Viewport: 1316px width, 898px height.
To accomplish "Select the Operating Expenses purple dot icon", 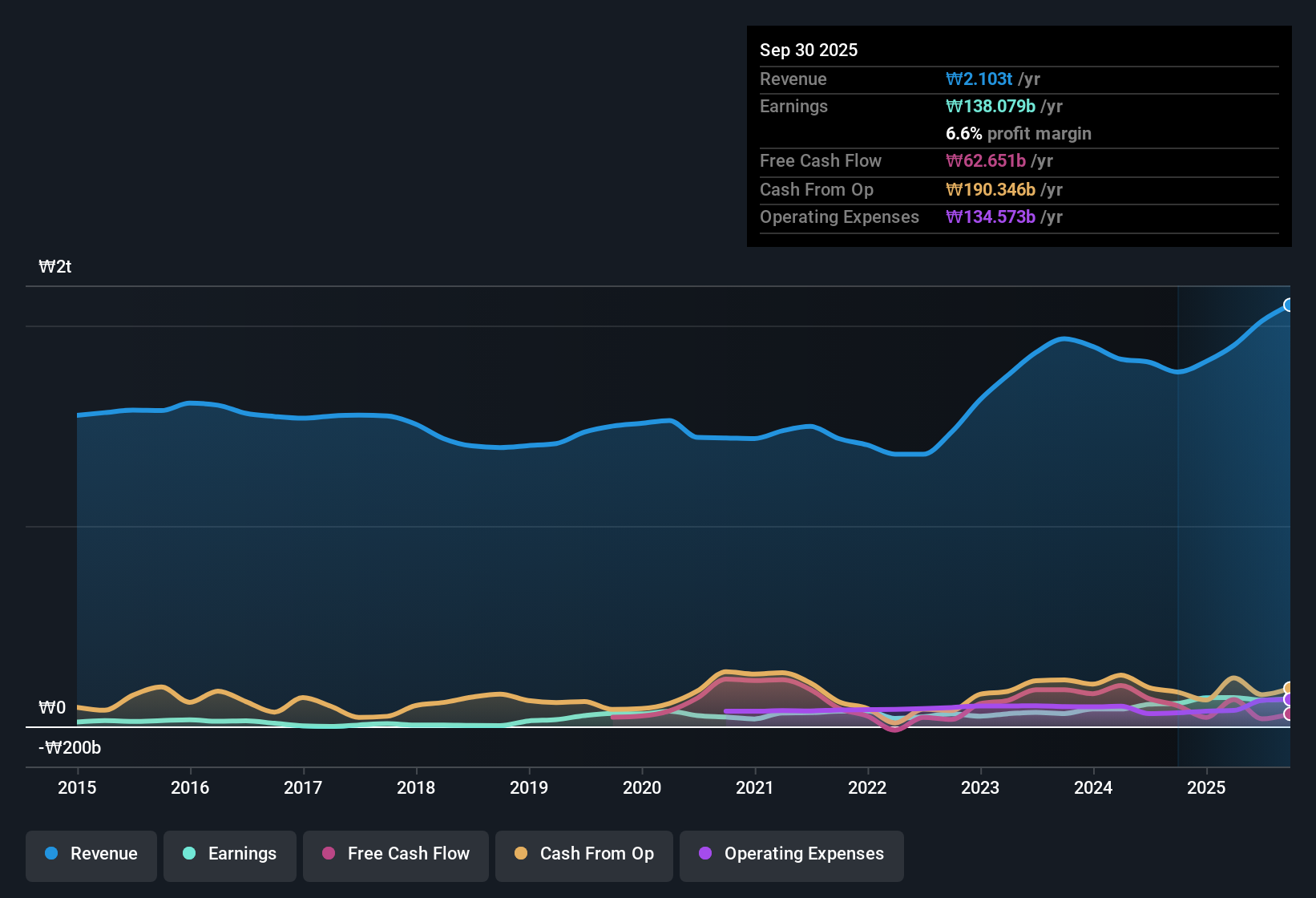I will click(x=705, y=854).
